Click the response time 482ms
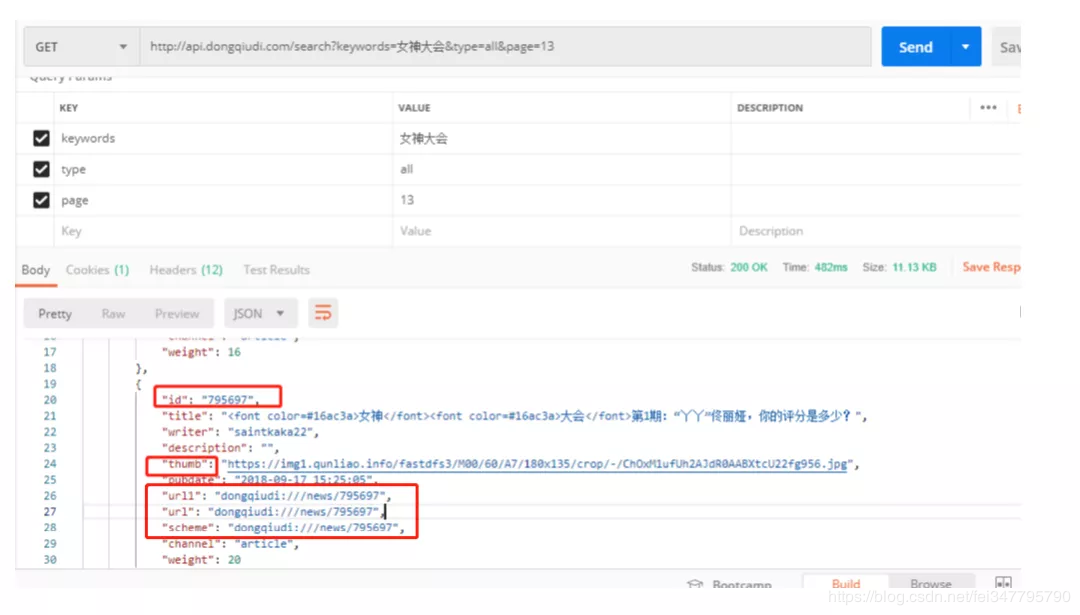Viewport: 1080px width, 615px height. pos(831,267)
